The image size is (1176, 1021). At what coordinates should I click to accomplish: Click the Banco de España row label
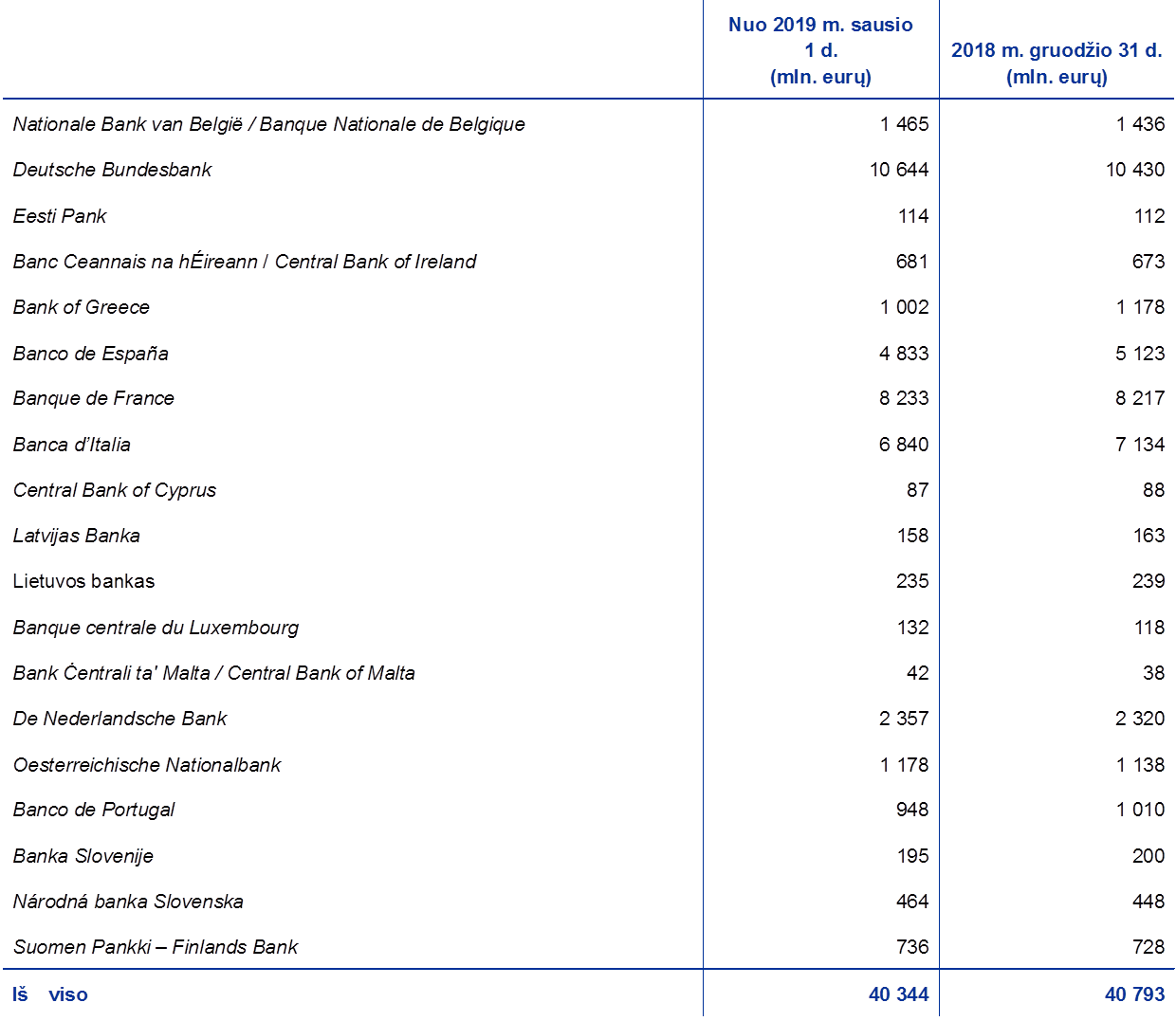pyautogui.click(x=90, y=354)
